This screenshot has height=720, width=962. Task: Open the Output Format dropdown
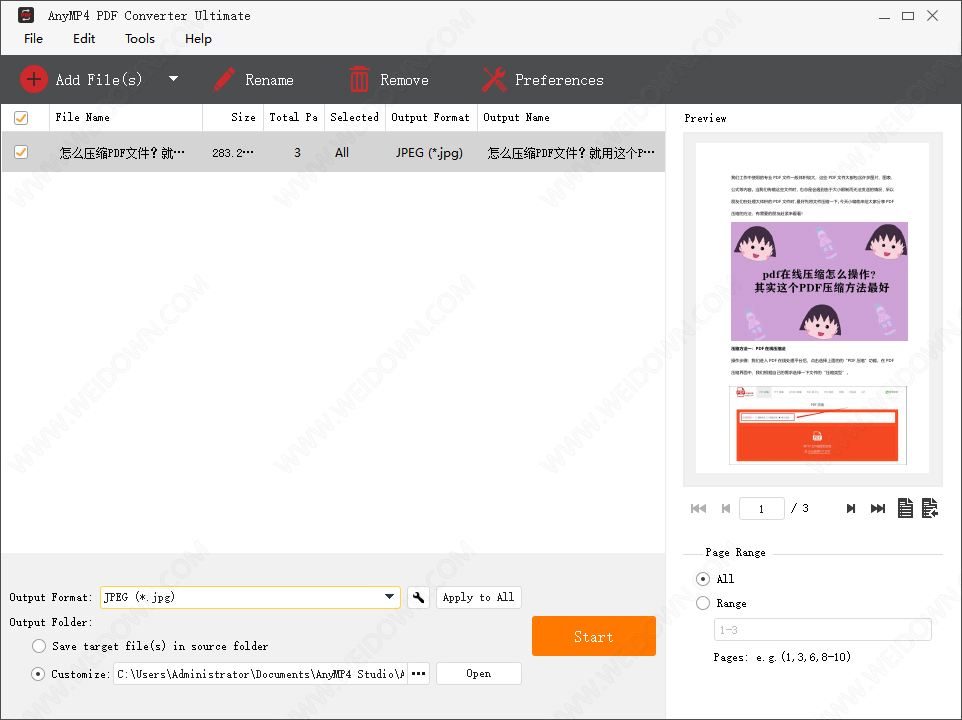(x=250, y=597)
